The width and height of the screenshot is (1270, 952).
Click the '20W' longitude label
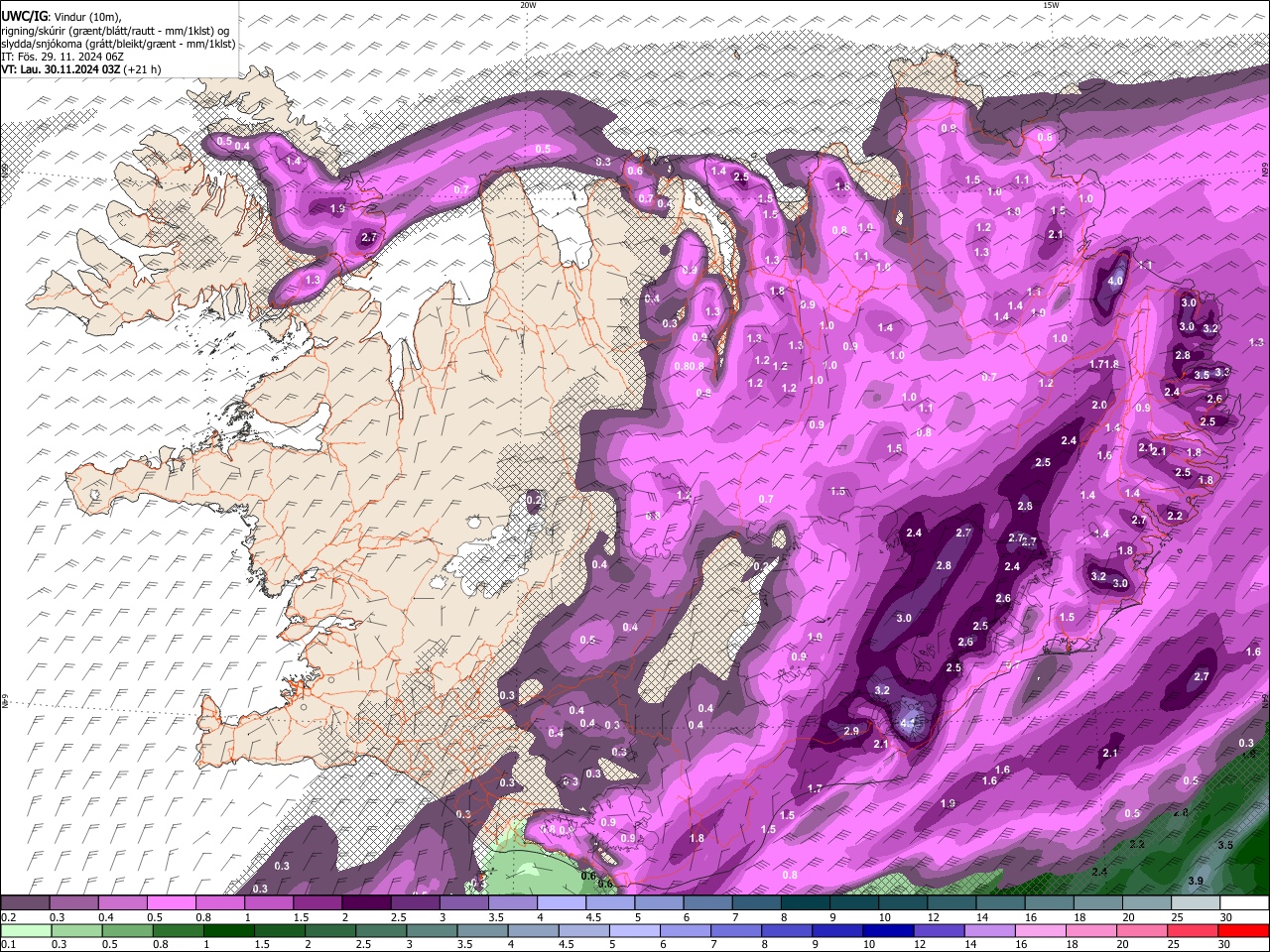click(528, 5)
